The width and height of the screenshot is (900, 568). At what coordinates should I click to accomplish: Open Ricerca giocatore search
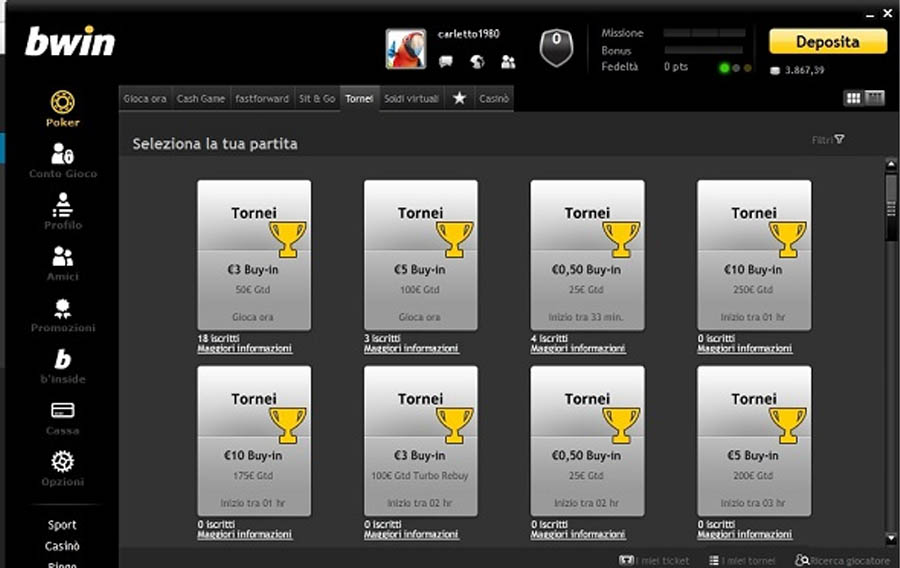pos(843,560)
